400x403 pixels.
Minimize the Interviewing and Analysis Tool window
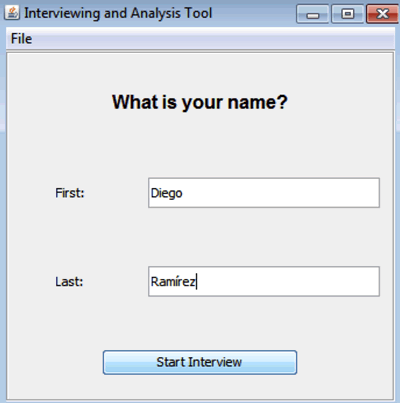pyautogui.click(x=313, y=14)
